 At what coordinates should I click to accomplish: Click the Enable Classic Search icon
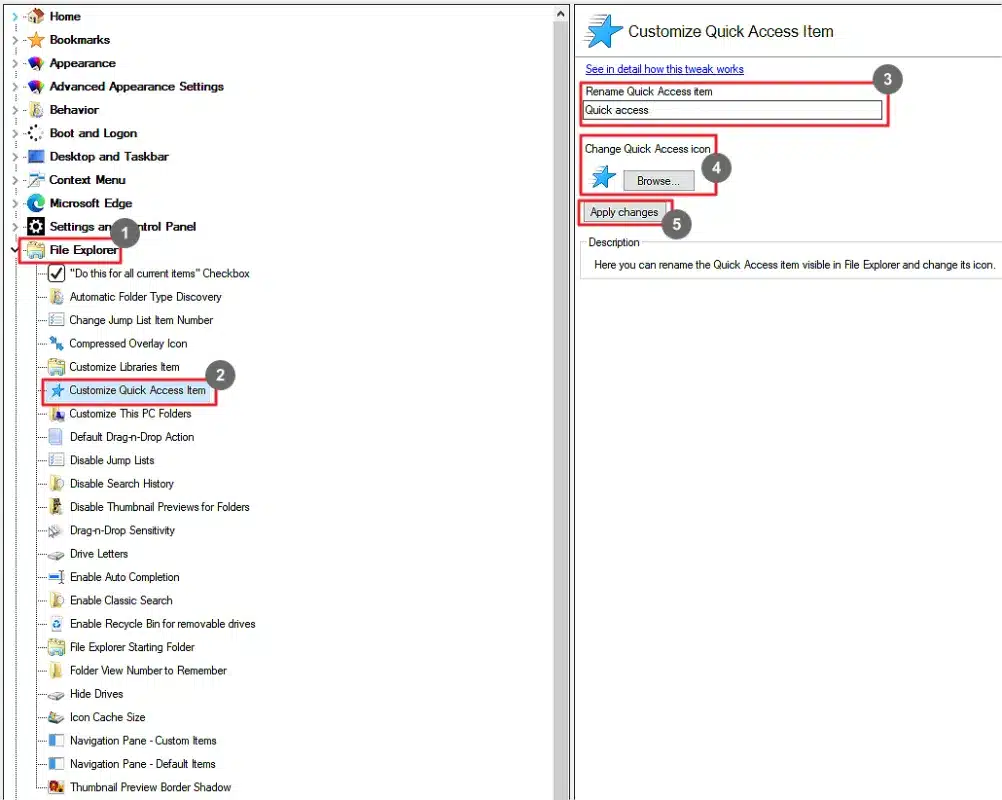[56, 600]
